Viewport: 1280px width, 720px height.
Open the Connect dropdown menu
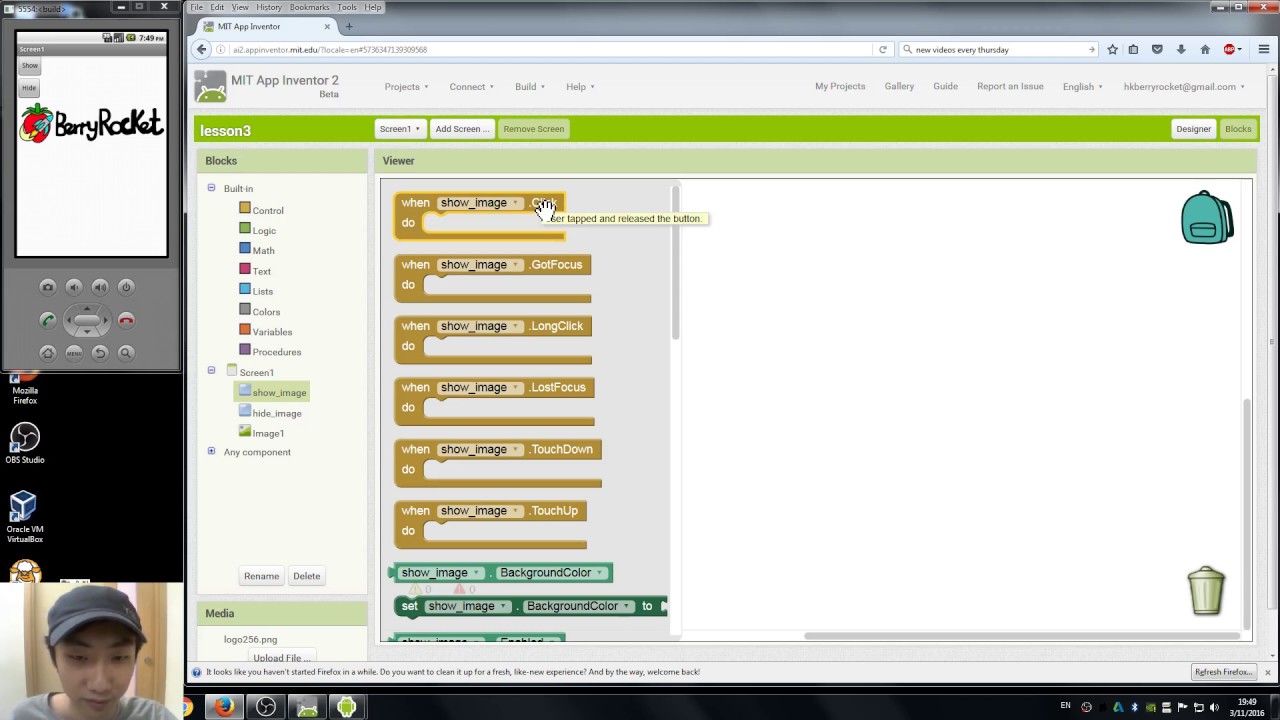pos(471,86)
